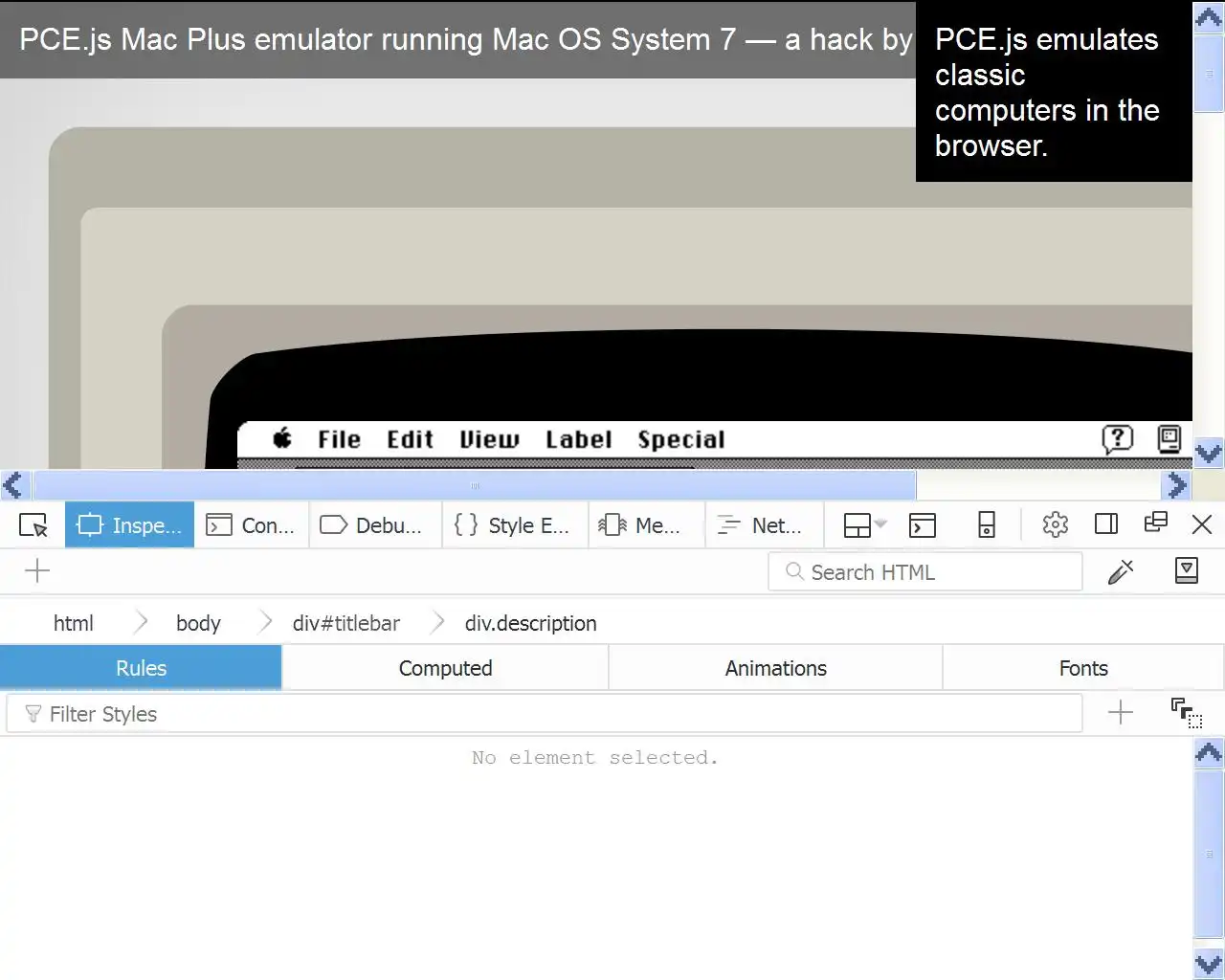Focus the Filter Styles input
Viewport: 1225px width, 980px height.
(545, 714)
